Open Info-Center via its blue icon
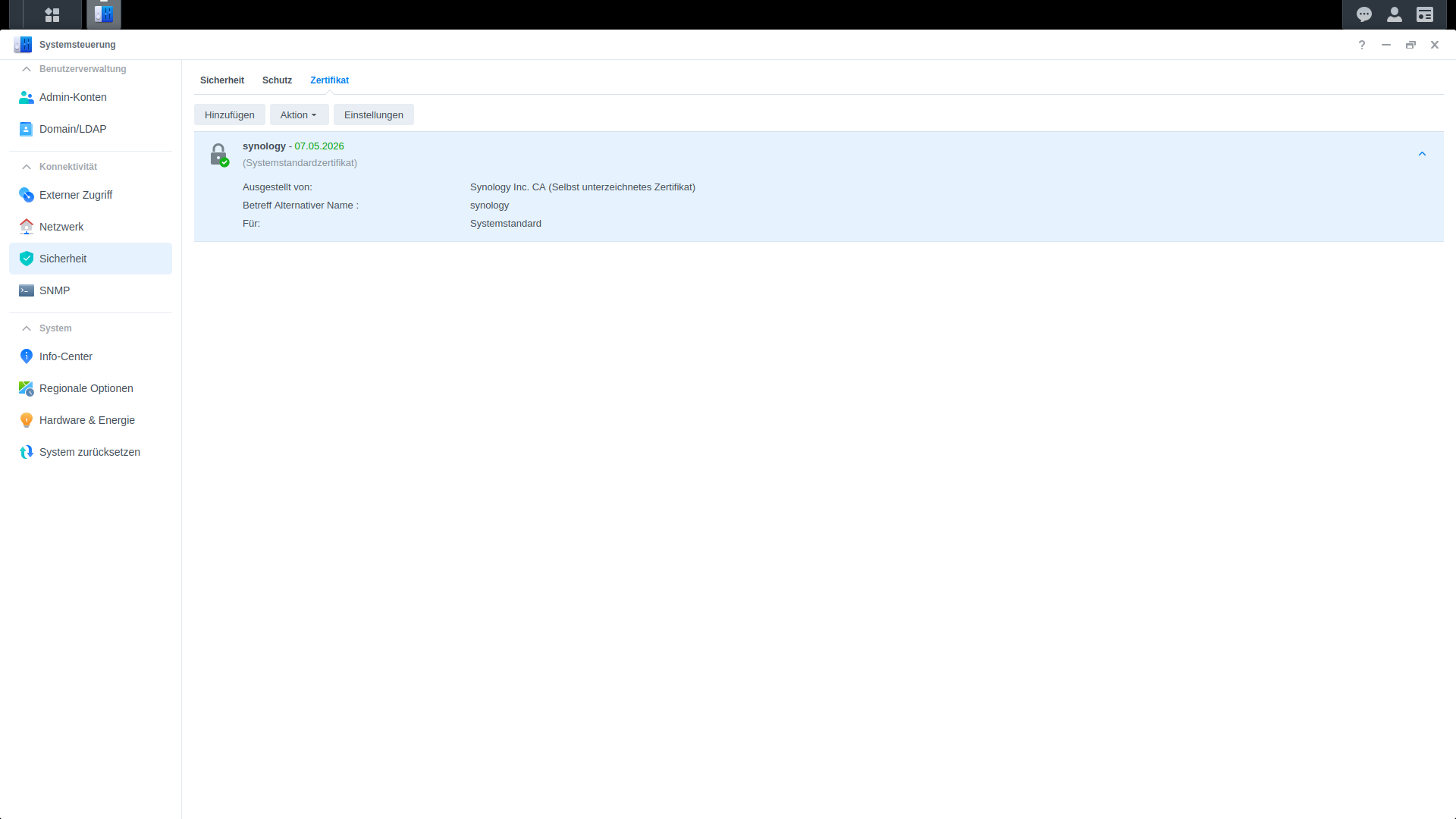Viewport: 1456px width, 819px height. (x=26, y=356)
